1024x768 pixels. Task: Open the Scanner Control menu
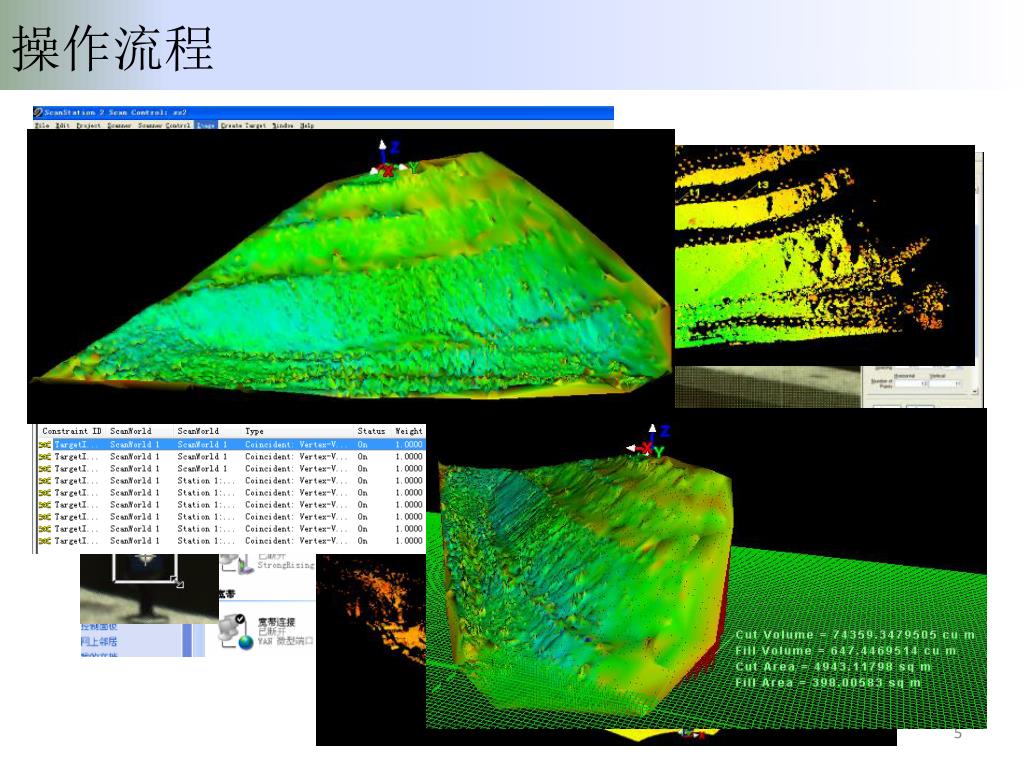[164, 125]
